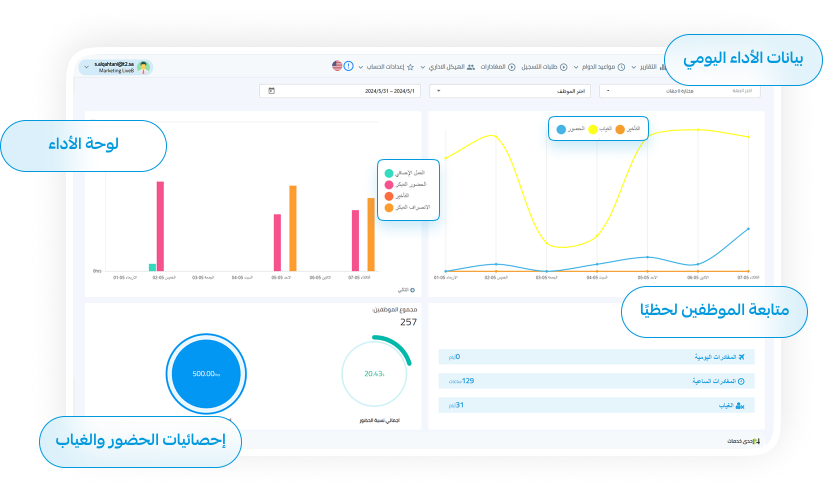The image size is (823, 493).
Task: Toggle الغياب yellow series in line chart legend
Action: pyautogui.click(x=592, y=129)
